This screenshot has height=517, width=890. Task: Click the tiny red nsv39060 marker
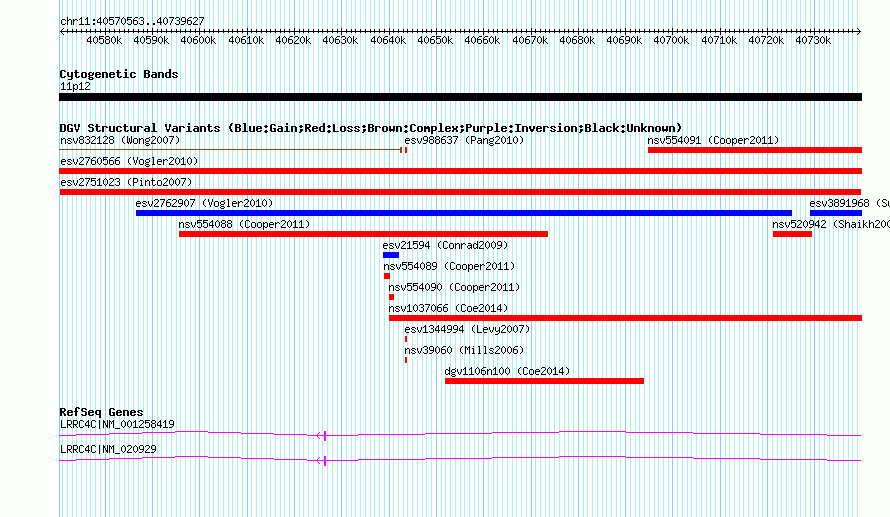(406, 360)
